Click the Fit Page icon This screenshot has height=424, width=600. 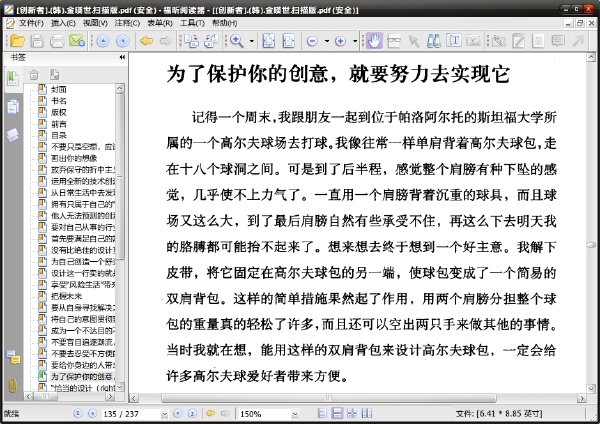click(x=269, y=41)
